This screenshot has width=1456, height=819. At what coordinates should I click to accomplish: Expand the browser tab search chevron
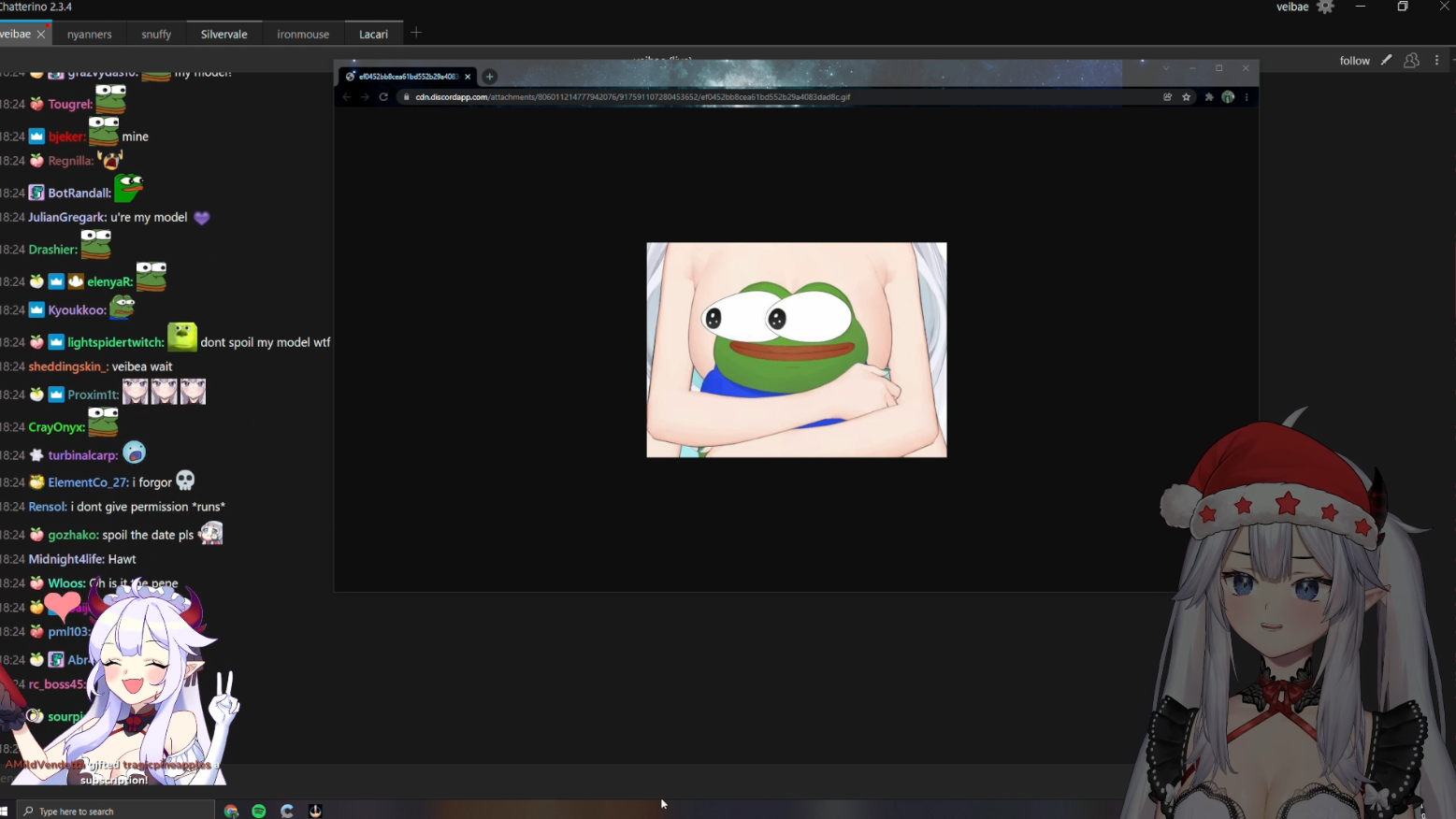point(1166,68)
